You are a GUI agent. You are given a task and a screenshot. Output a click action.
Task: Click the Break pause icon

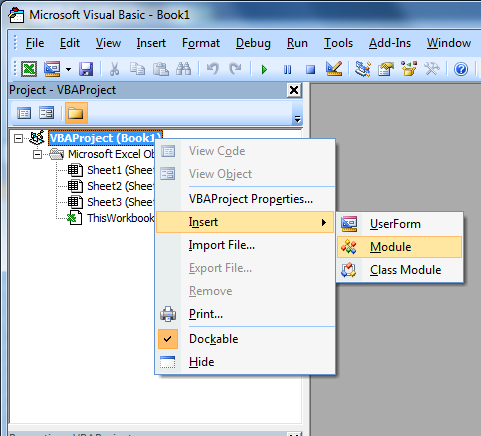(287, 70)
